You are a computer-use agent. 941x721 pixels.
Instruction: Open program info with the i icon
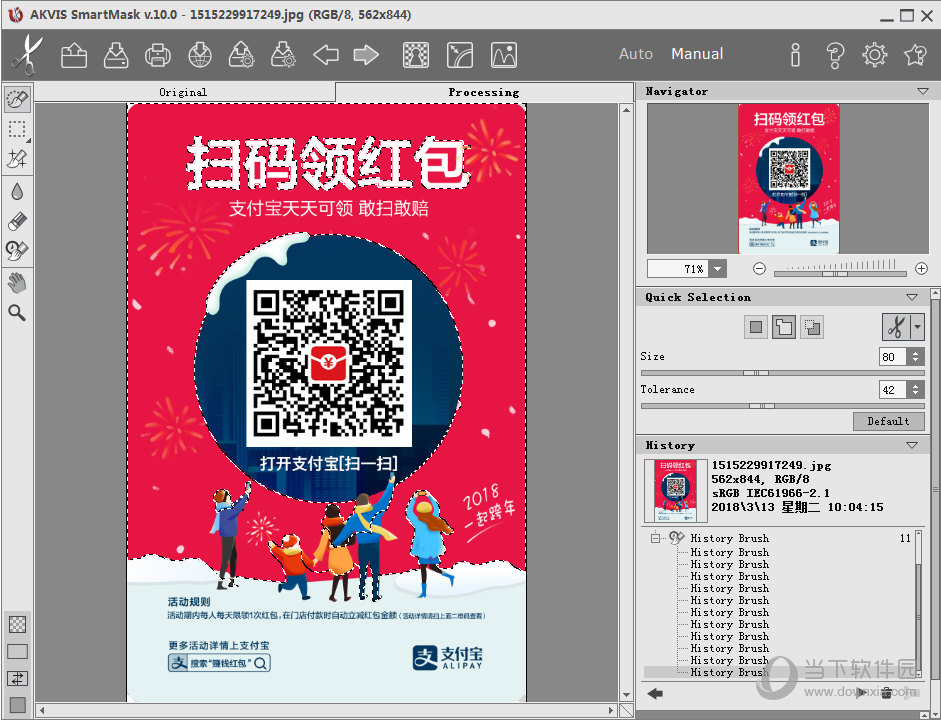tap(795, 55)
